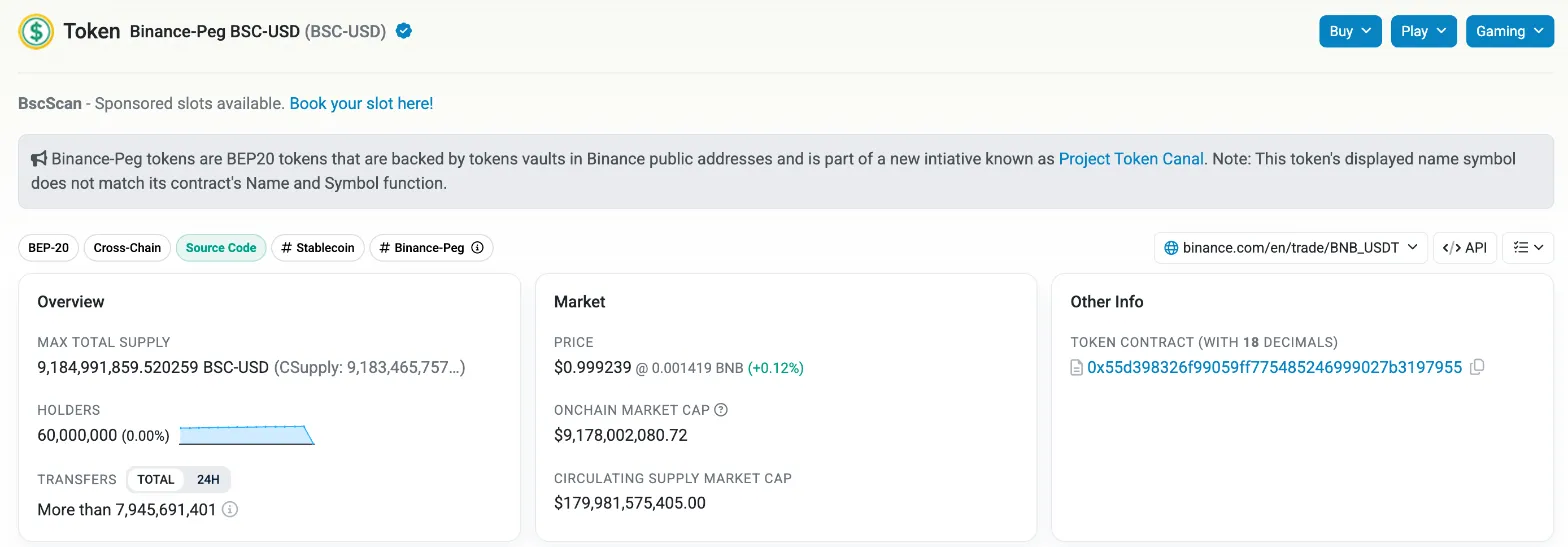1568x547 pixels.
Task: Click the Market card heading
Action: point(580,301)
